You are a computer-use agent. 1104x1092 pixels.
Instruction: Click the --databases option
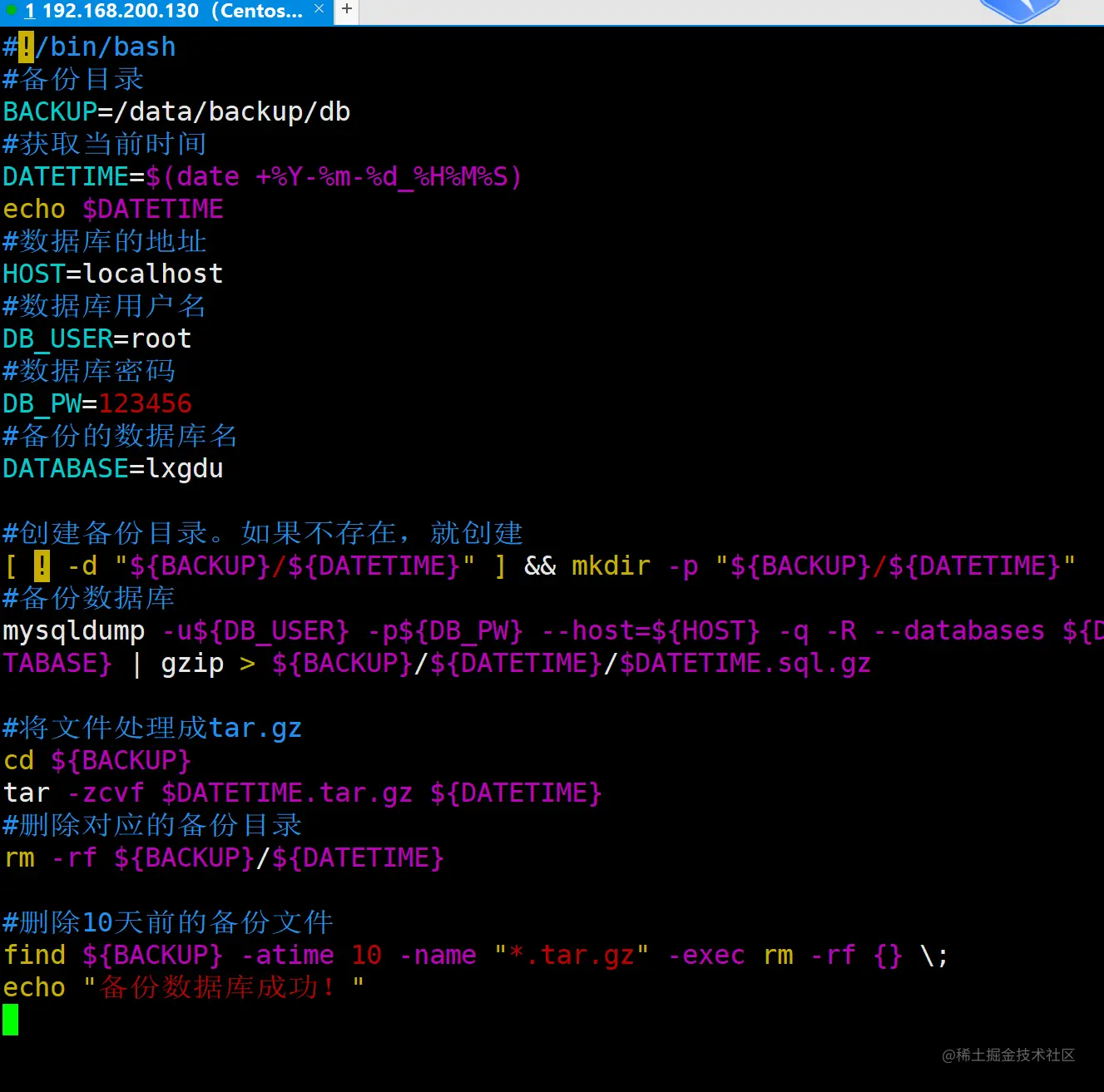point(959,630)
